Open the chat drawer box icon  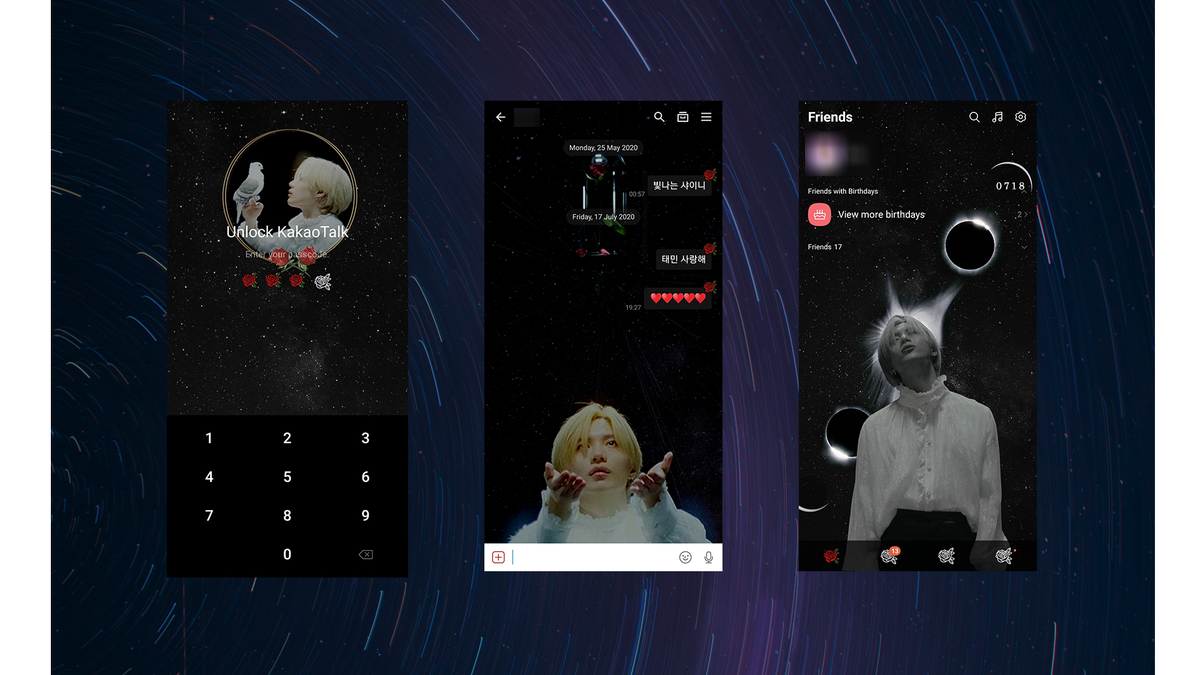[x=683, y=117]
